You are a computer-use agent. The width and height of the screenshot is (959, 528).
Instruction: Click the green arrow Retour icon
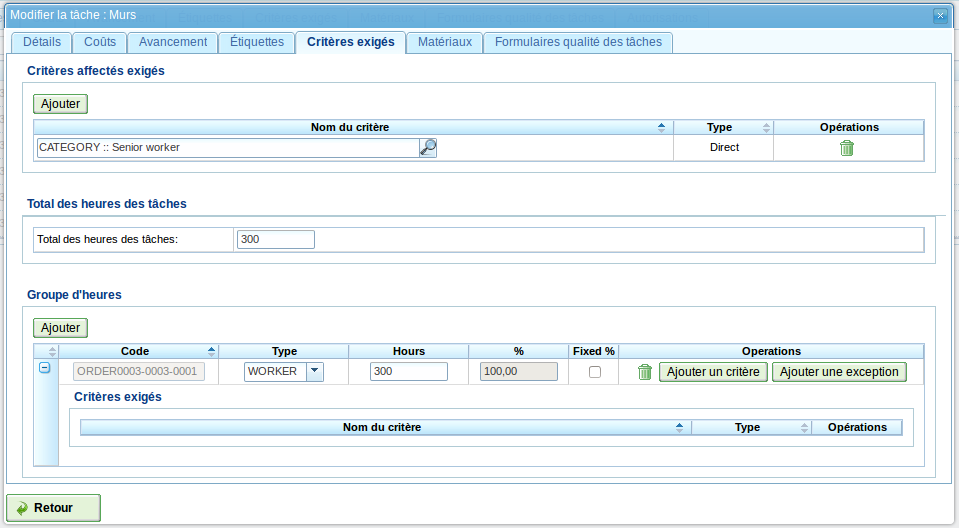[22, 508]
